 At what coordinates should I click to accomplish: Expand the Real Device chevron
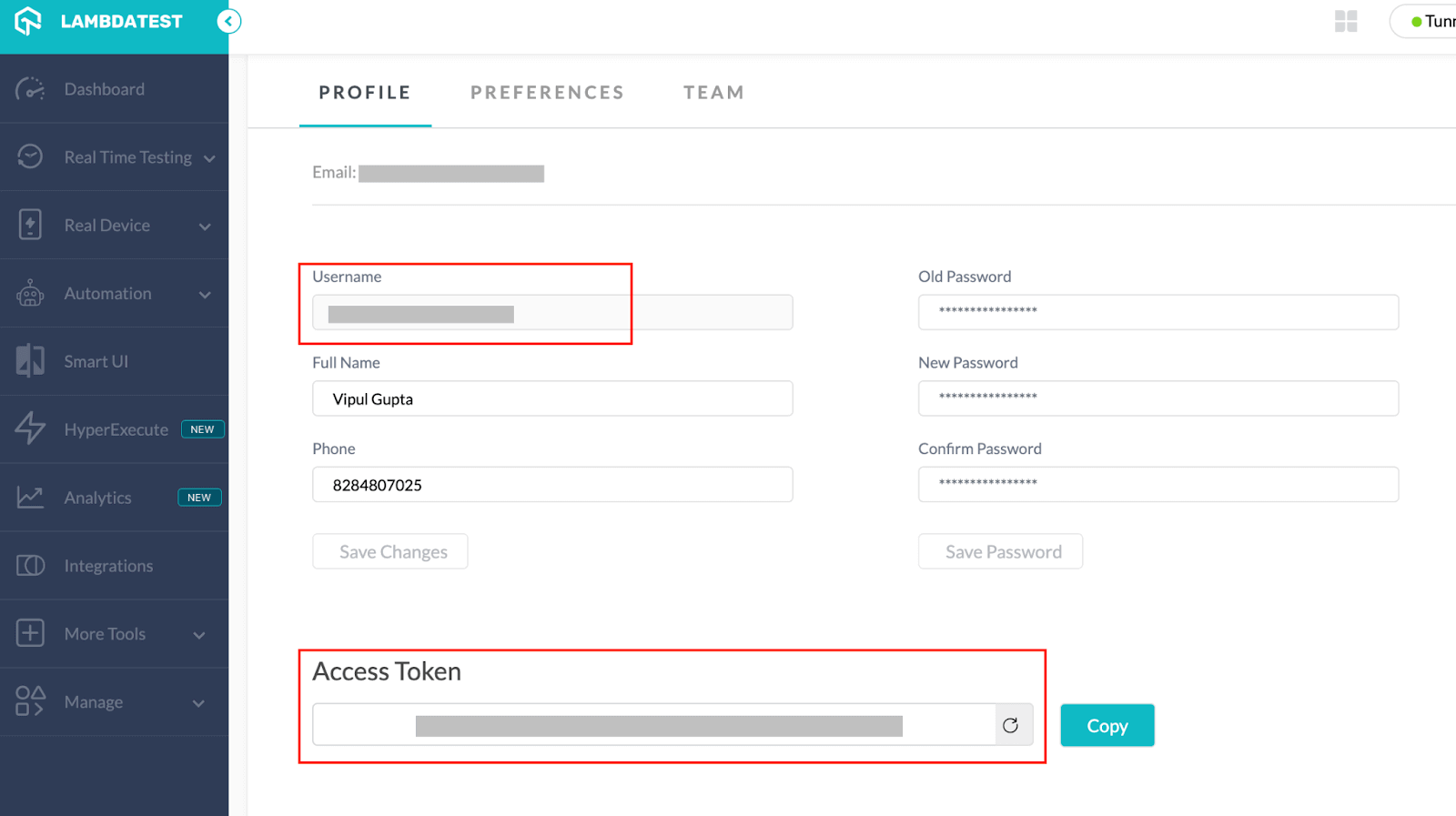pos(205,227)
